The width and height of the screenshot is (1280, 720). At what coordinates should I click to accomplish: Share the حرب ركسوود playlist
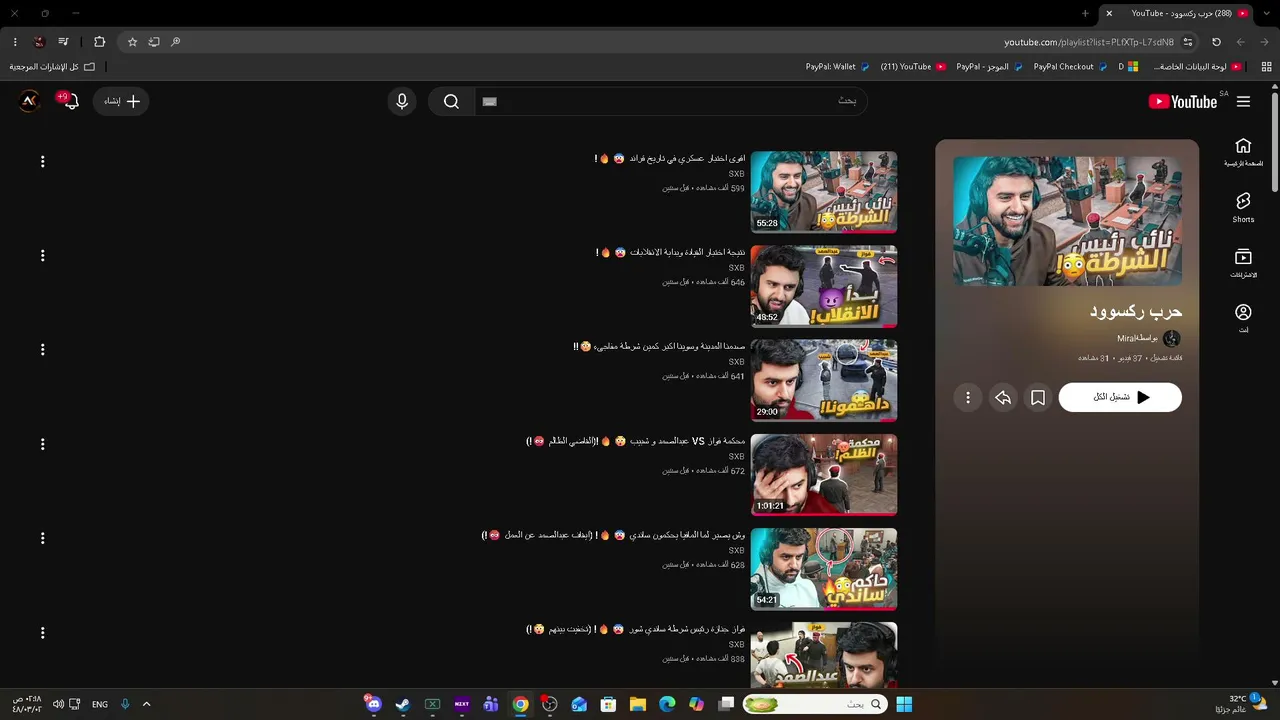click(x=1003, y=398)
